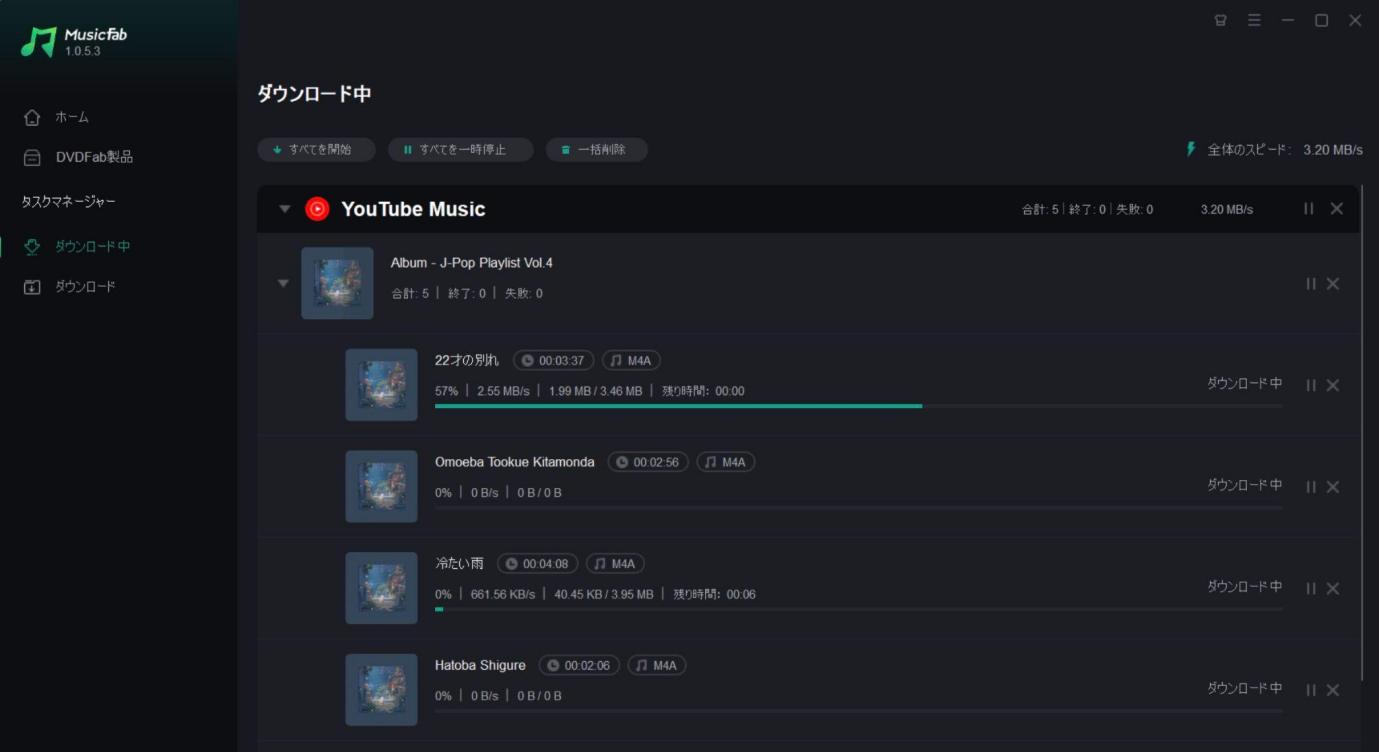Screen dimensions: 1379x752
Task: Click the M4A badge on 22才の別れ
Action: click(x=631, y=361)
